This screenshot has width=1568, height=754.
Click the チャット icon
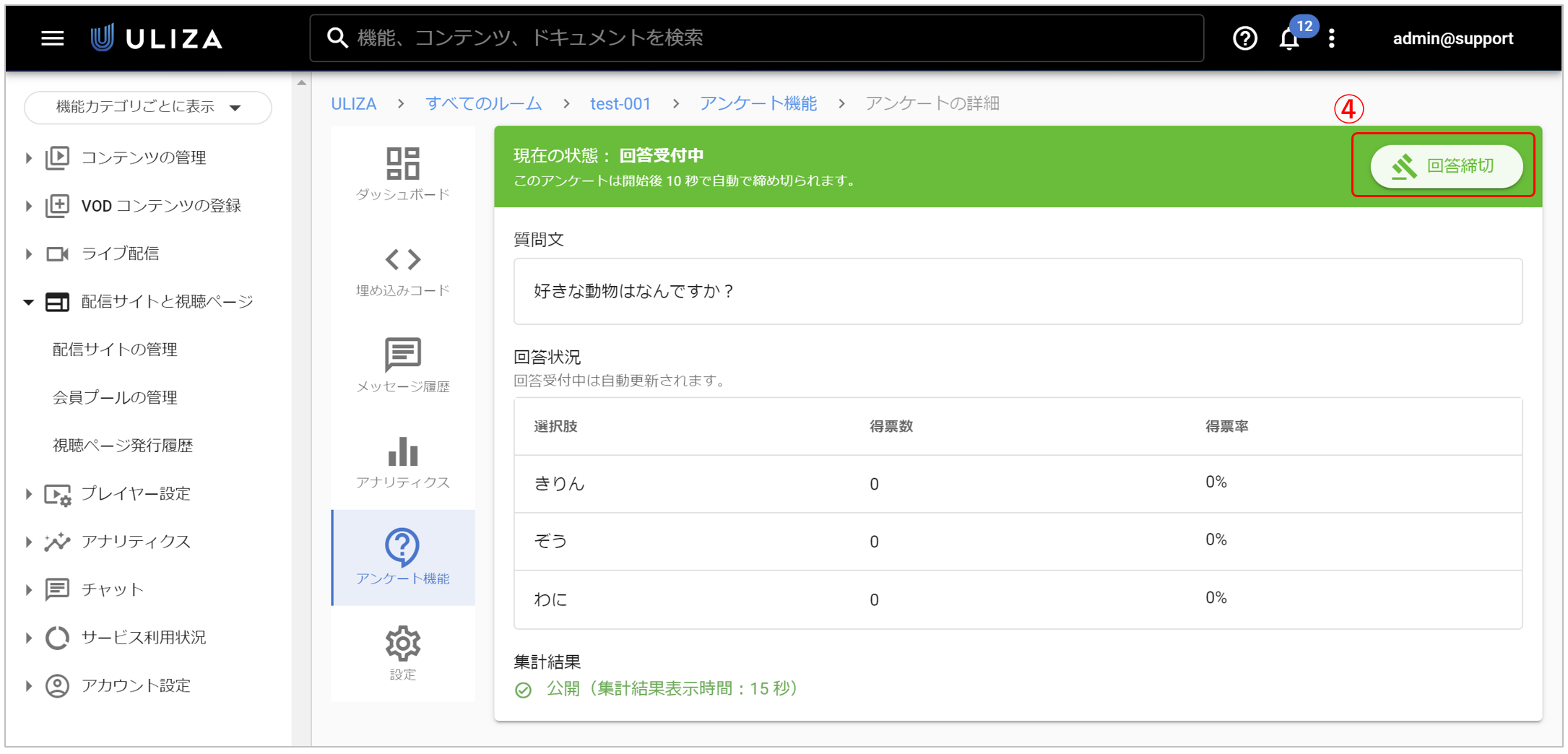[58, 589]
